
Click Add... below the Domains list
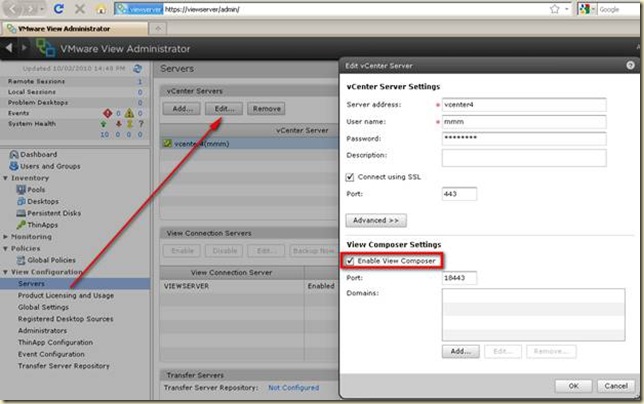tap(460, 351)
